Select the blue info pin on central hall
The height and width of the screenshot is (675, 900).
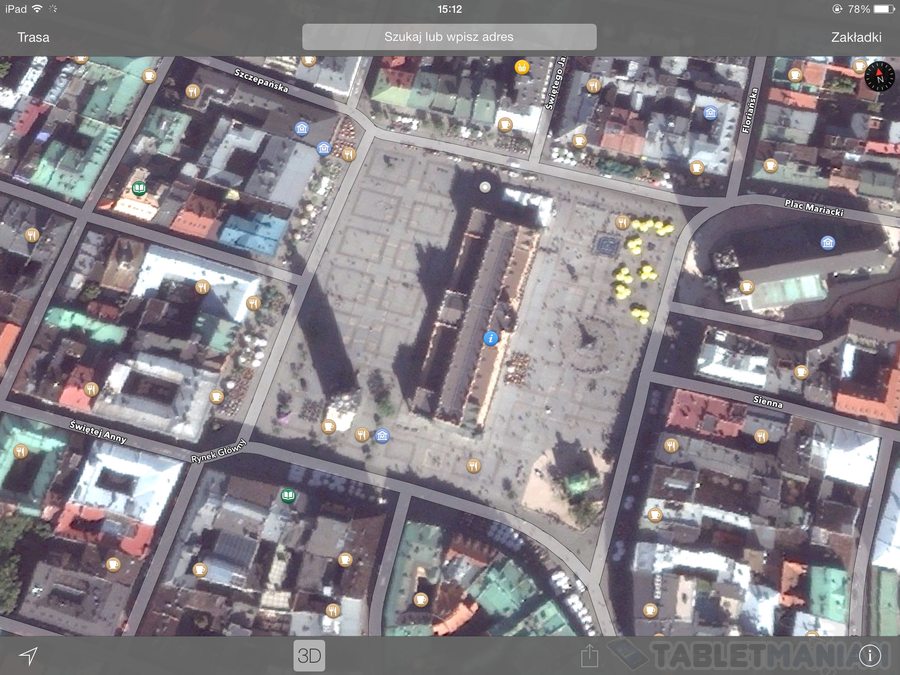tap(490, 339)
